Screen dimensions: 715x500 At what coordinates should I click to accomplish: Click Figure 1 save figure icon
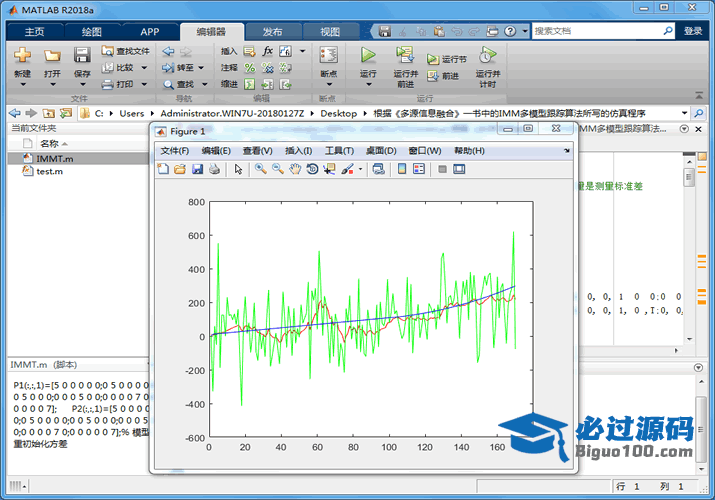[197, 169]
